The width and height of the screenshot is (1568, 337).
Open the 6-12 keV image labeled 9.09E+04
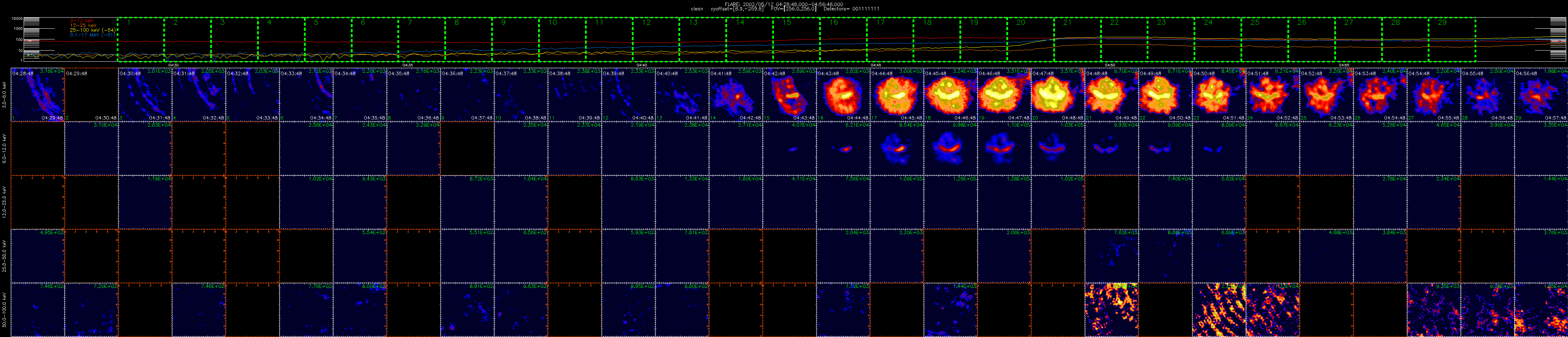point(1165,148)
